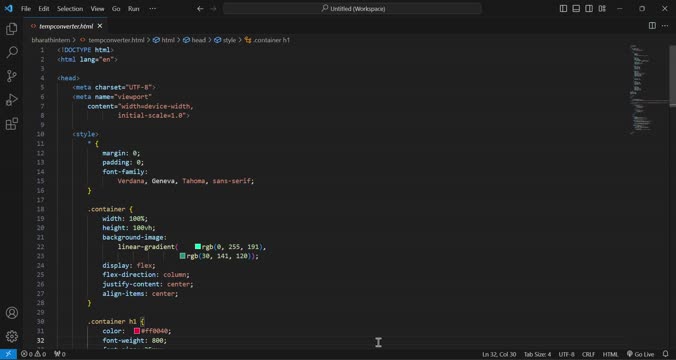
Task: Open the Run menu
Action: (134, 9)
